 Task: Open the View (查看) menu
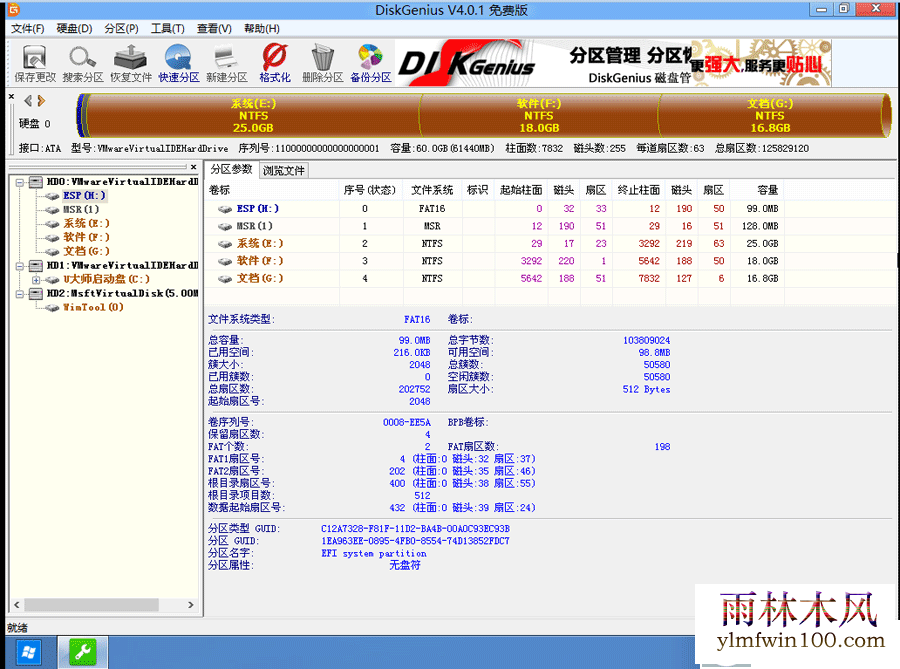pyautogui.click(x=214, y=29)
